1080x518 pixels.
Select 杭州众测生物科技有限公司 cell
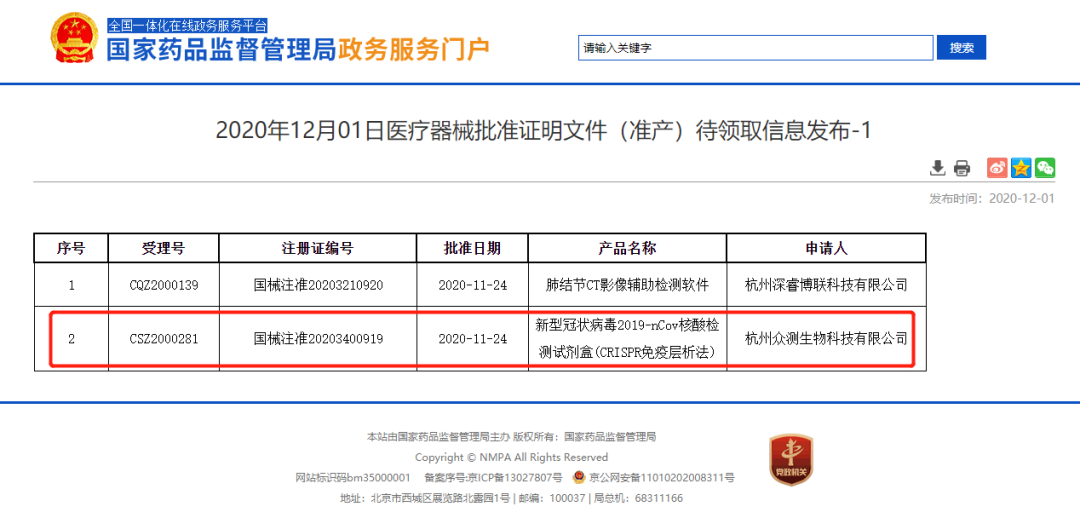pos(826,339)
